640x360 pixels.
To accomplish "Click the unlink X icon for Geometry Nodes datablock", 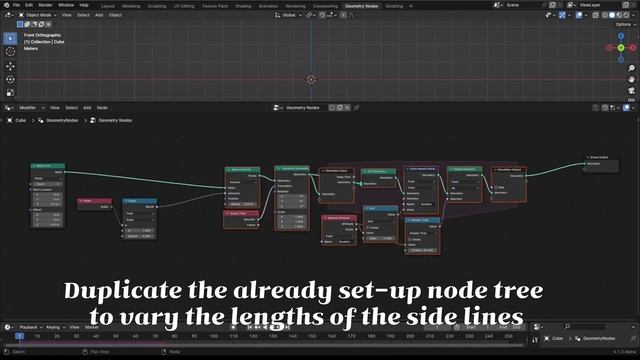I will pos(347,108).
